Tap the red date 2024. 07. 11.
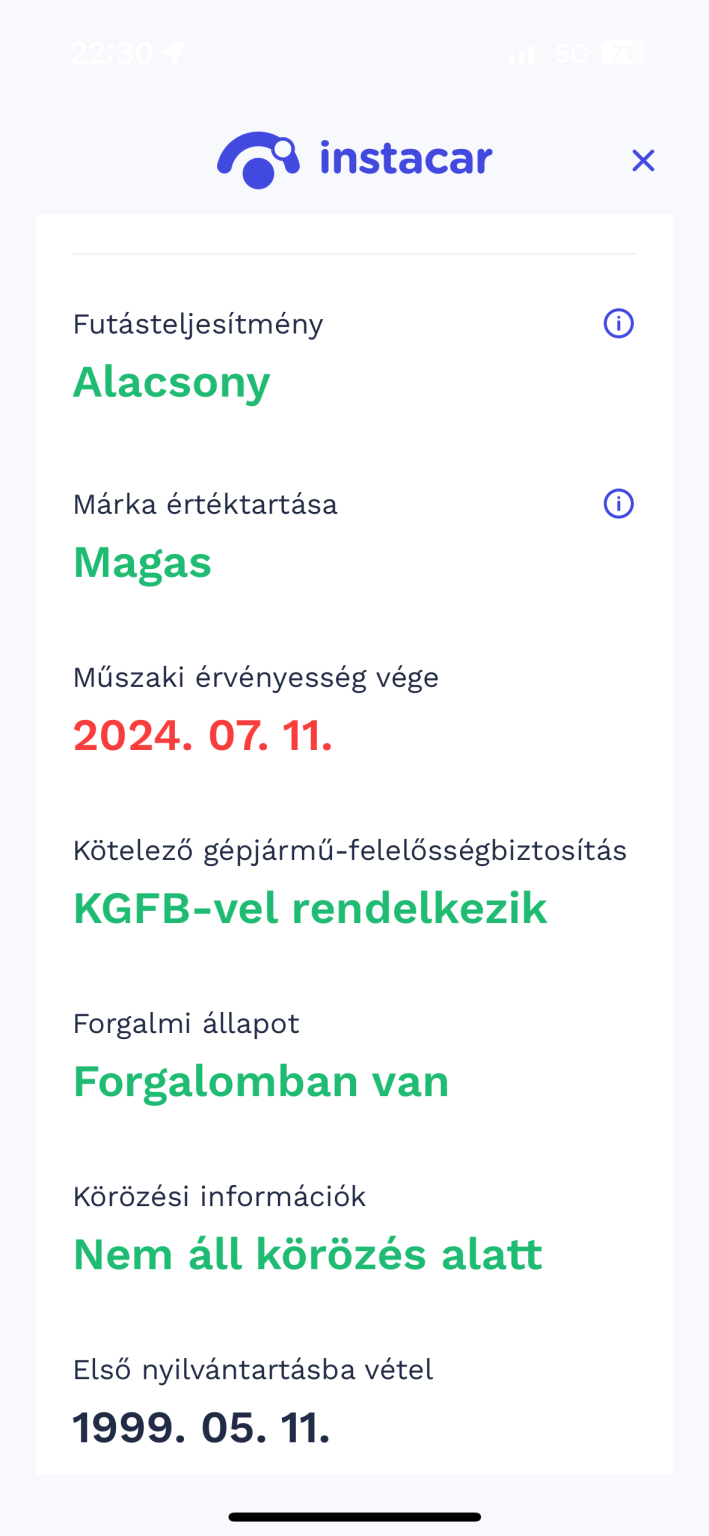 pyautogui.click(x=202, y=736)
